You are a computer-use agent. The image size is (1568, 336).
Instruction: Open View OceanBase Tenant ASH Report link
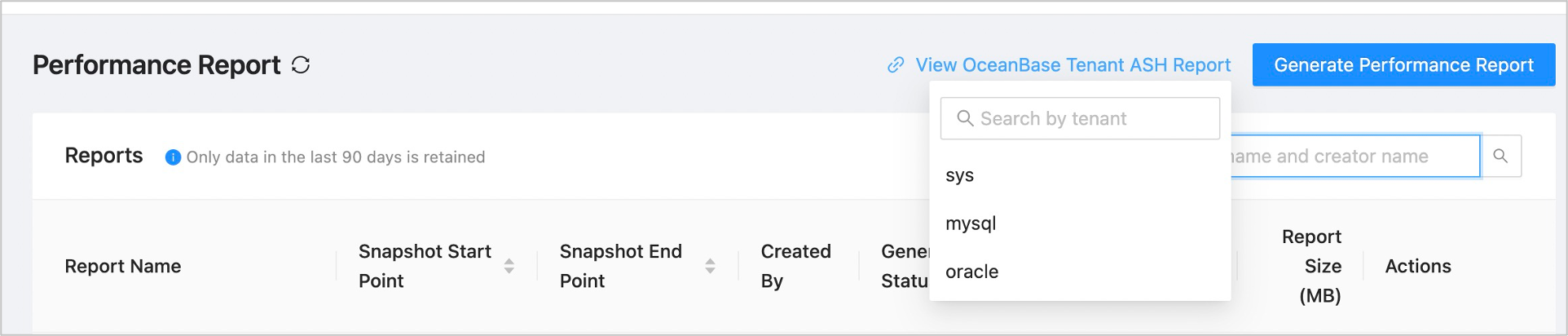pos(1072,65)
